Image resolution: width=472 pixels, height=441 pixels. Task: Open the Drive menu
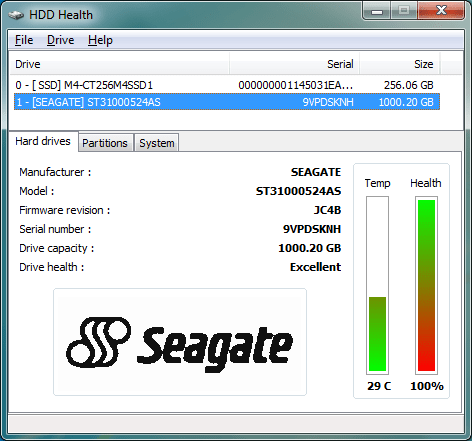pos(61,40)
